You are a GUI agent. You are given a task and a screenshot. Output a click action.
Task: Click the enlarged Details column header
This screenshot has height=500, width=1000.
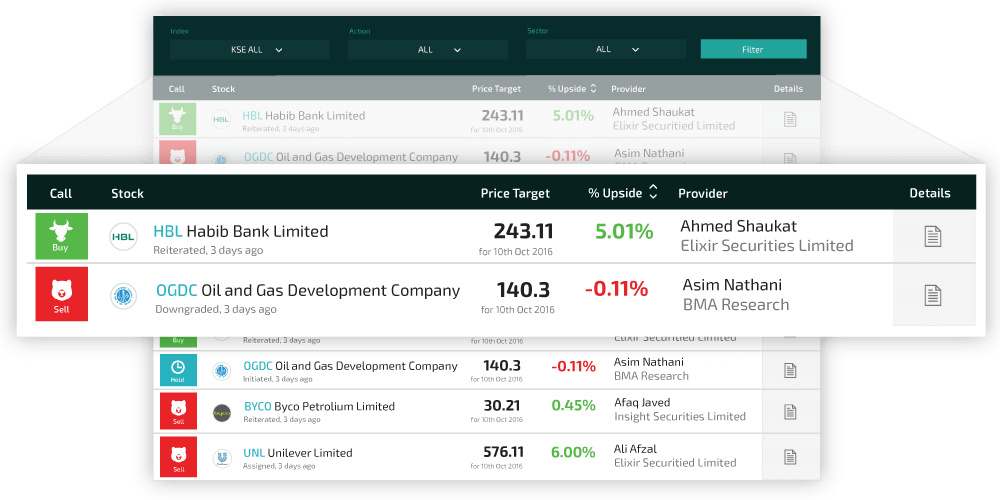pyautogui.click(x=930, y=193)
